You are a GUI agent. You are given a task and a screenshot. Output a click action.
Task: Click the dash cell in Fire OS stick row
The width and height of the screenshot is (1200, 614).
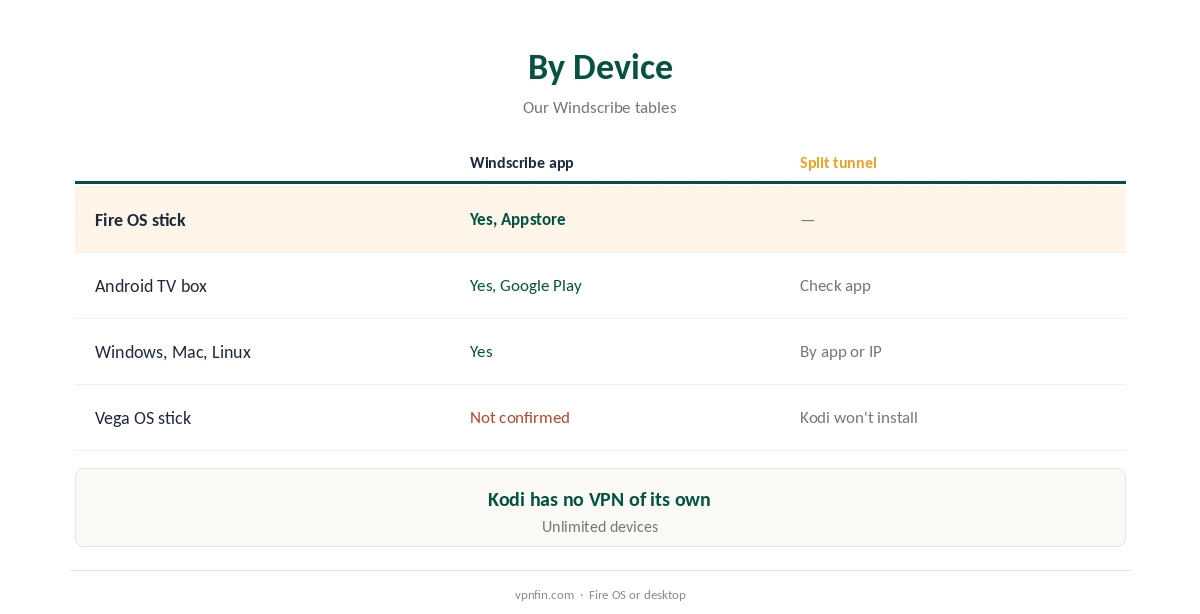click(x=807, y=219)
